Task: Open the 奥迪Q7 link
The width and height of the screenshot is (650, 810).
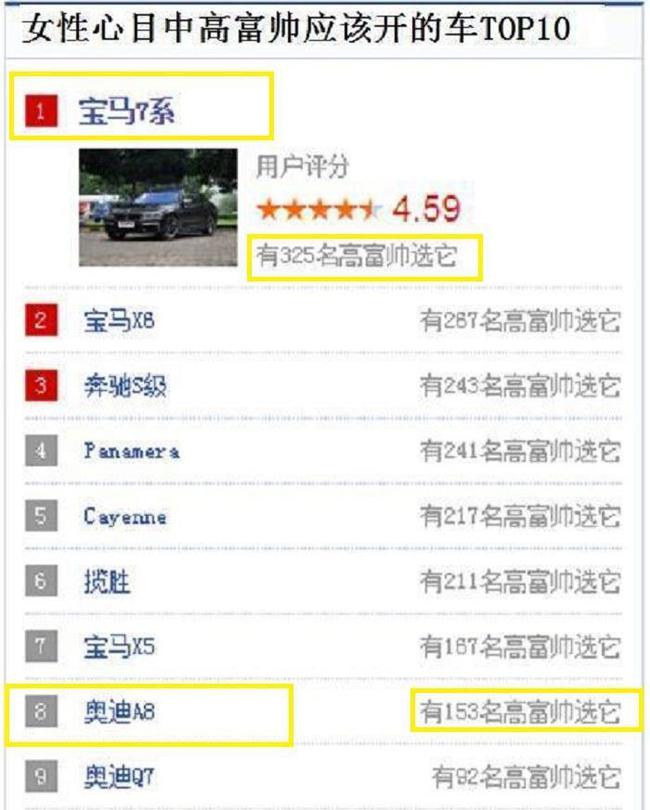Action: pyautogui.click(x=119, y=777)
